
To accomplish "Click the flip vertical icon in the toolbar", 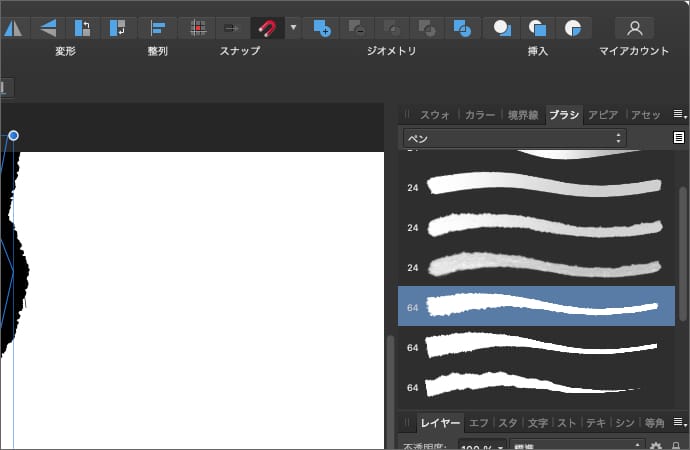I will coord(48,27).
